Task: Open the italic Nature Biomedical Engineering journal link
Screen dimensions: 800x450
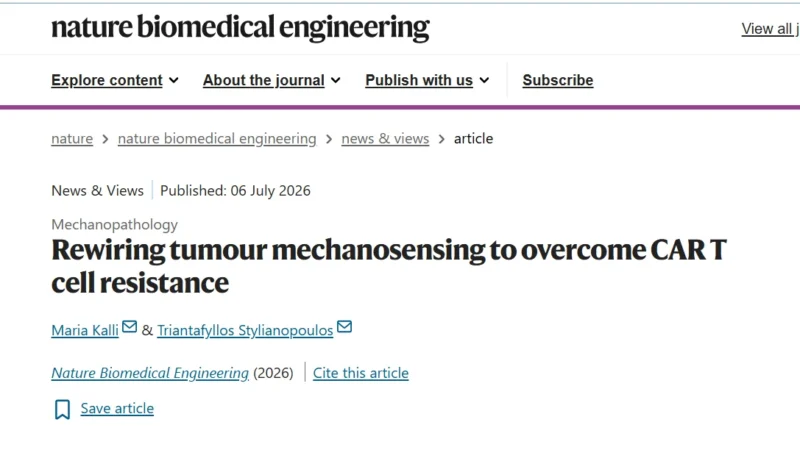Action: pos(150,373)
